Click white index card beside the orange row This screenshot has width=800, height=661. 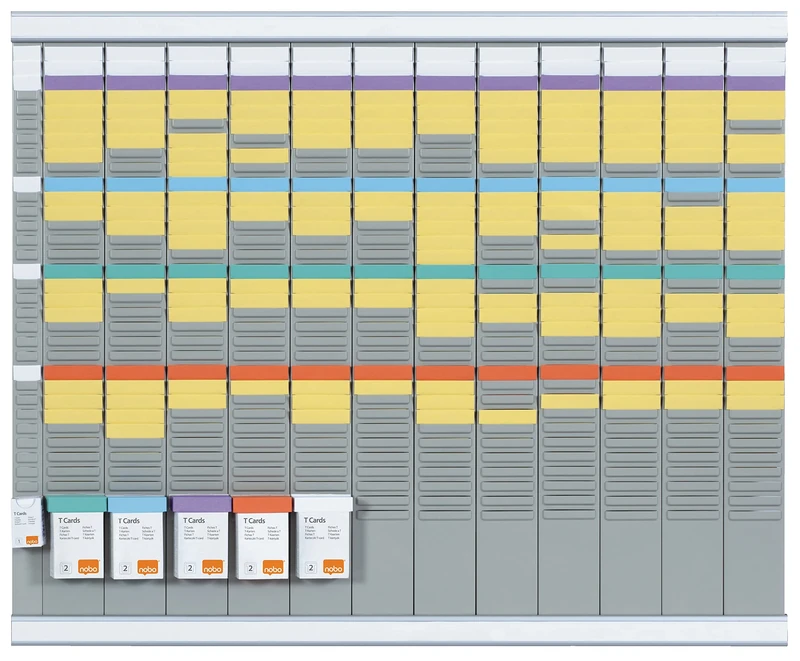26,372
